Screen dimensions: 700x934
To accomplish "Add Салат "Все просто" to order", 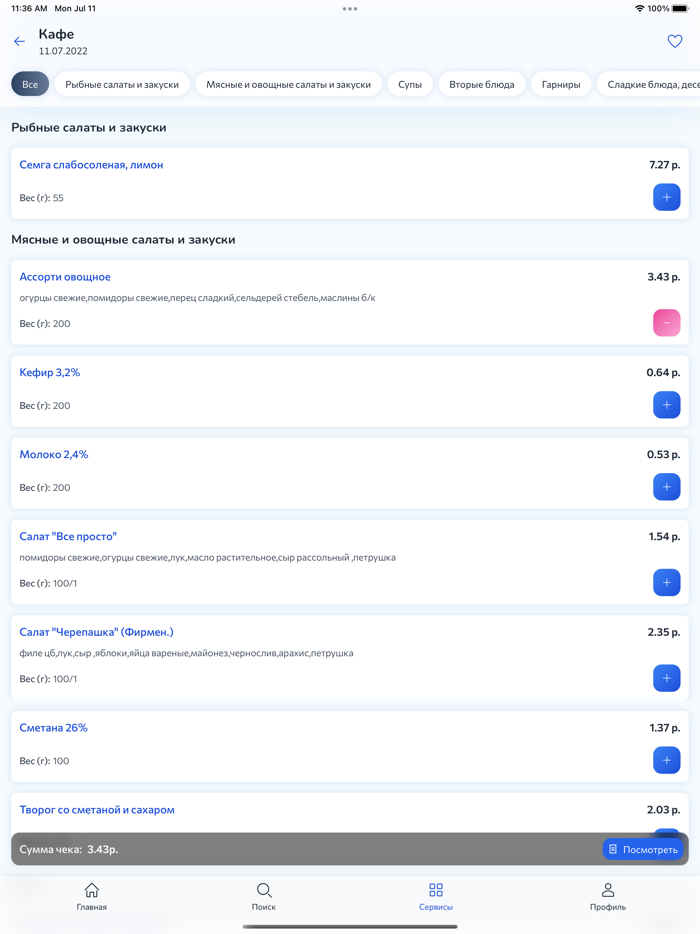I will (666, 583).
